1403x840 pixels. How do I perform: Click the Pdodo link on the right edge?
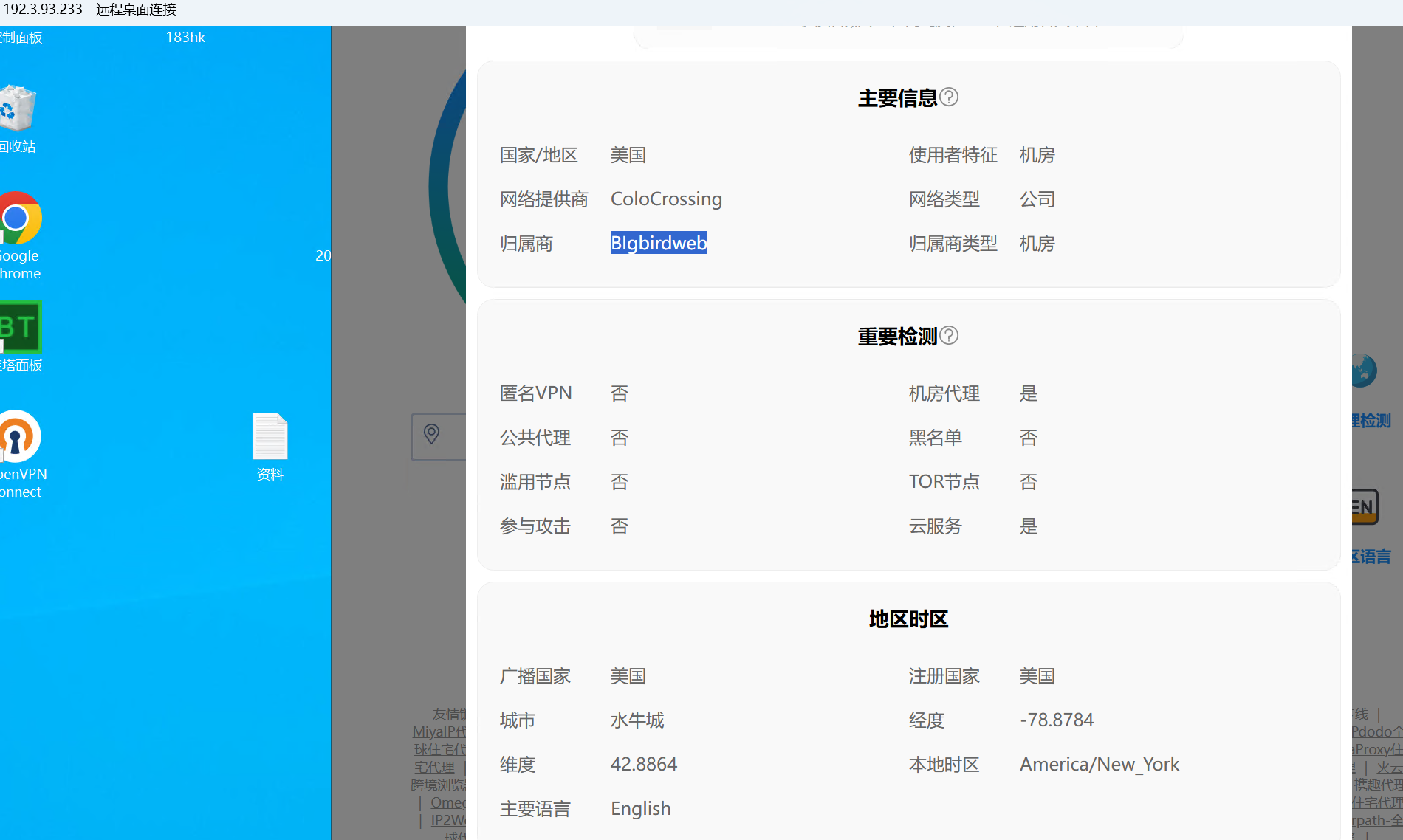point(1372,731)
